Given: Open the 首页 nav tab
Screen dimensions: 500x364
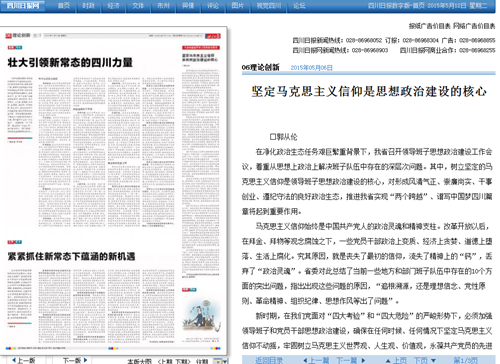Looking at the screenshot, I should click(64, 6).
